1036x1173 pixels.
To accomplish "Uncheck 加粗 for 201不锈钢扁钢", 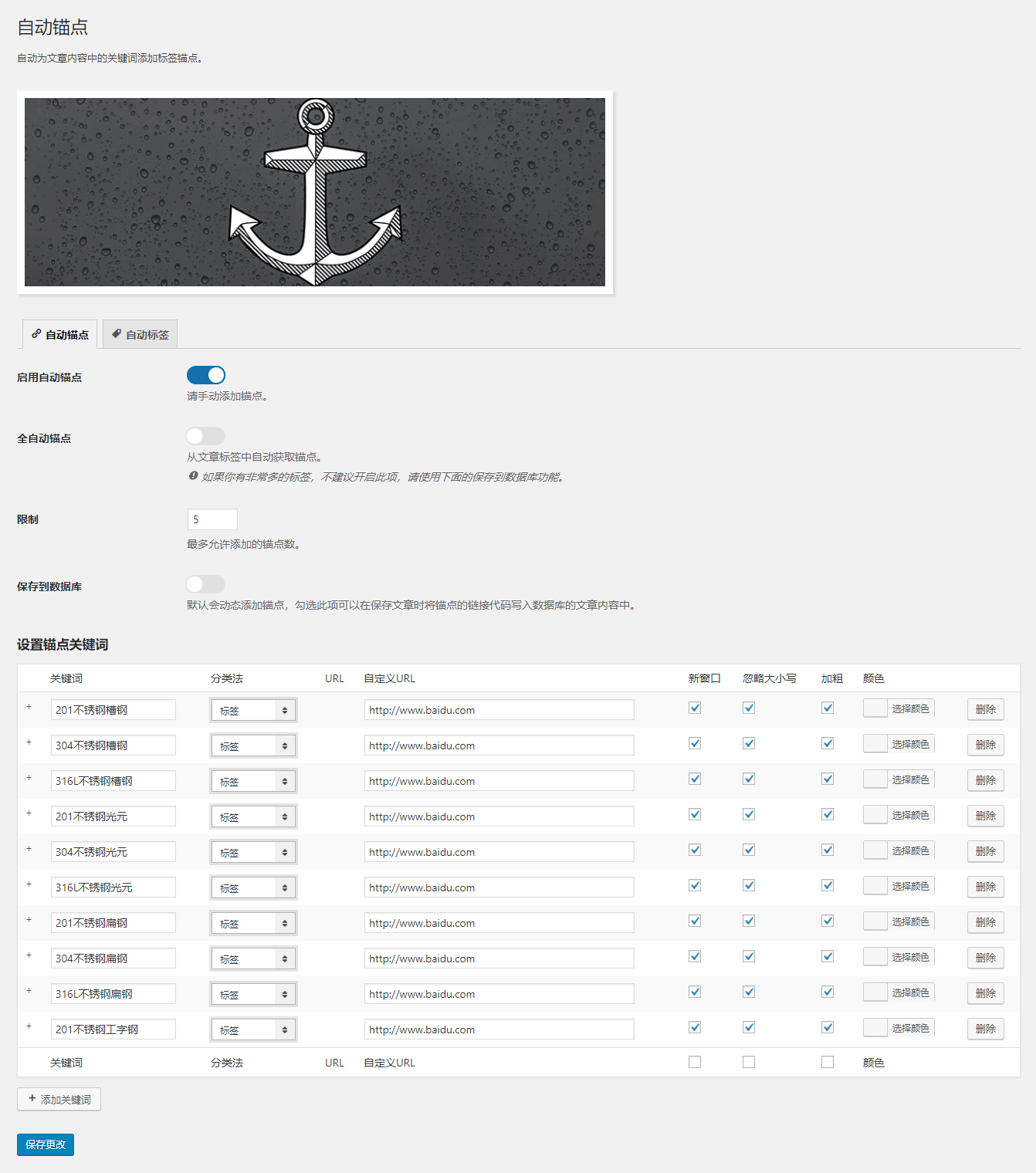I will pyautogui.click(x=828, y=921).
